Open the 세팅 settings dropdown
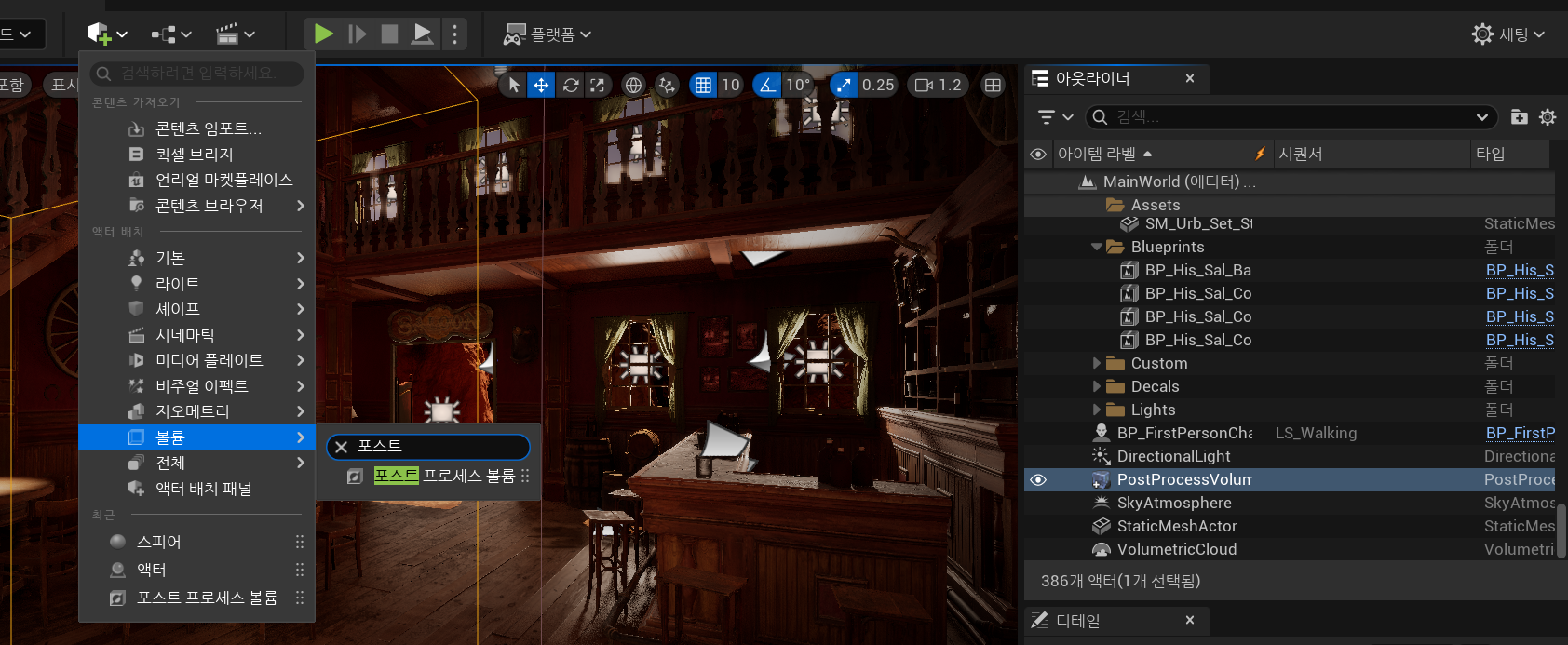This screenshot has height=645, width=1568. (1508, 34)
